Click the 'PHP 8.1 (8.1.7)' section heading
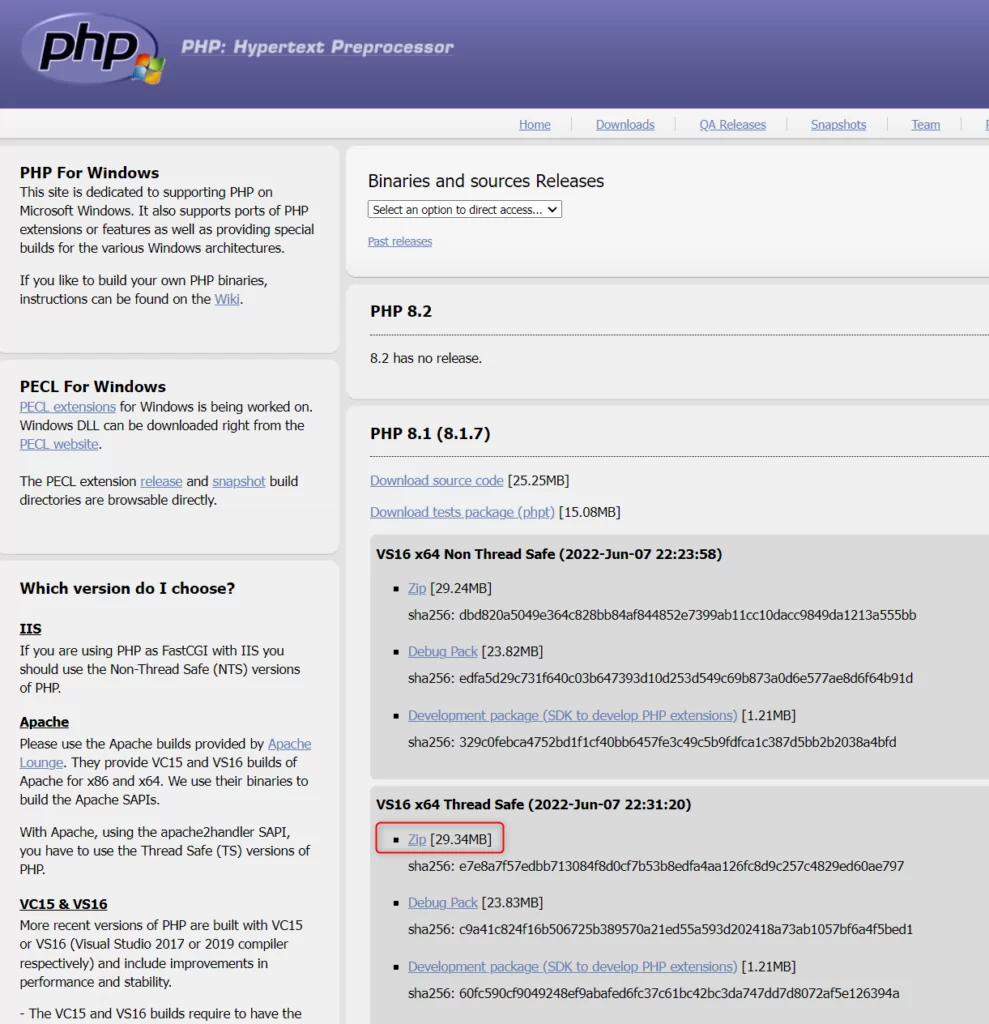This screenshot has width=989, height=1024. coord(430,434)
